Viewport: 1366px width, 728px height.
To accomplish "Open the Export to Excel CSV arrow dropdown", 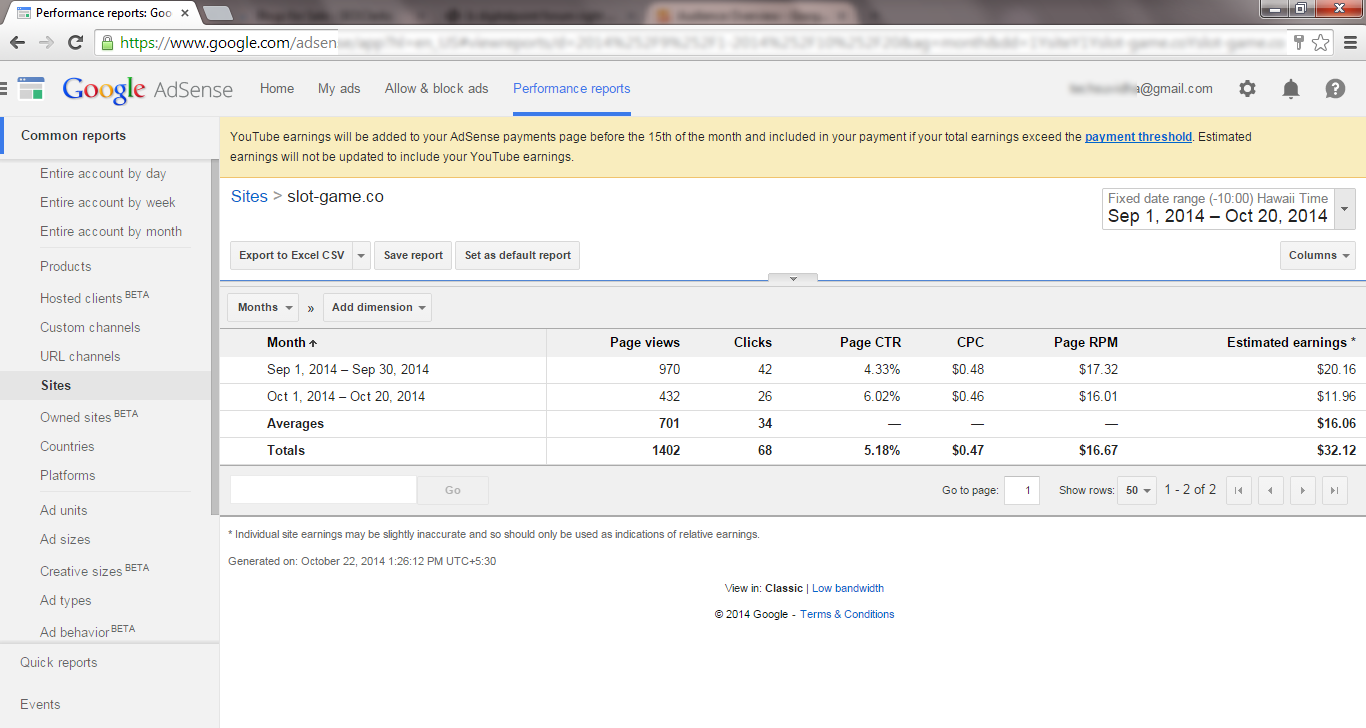I will tap(361, 256).
